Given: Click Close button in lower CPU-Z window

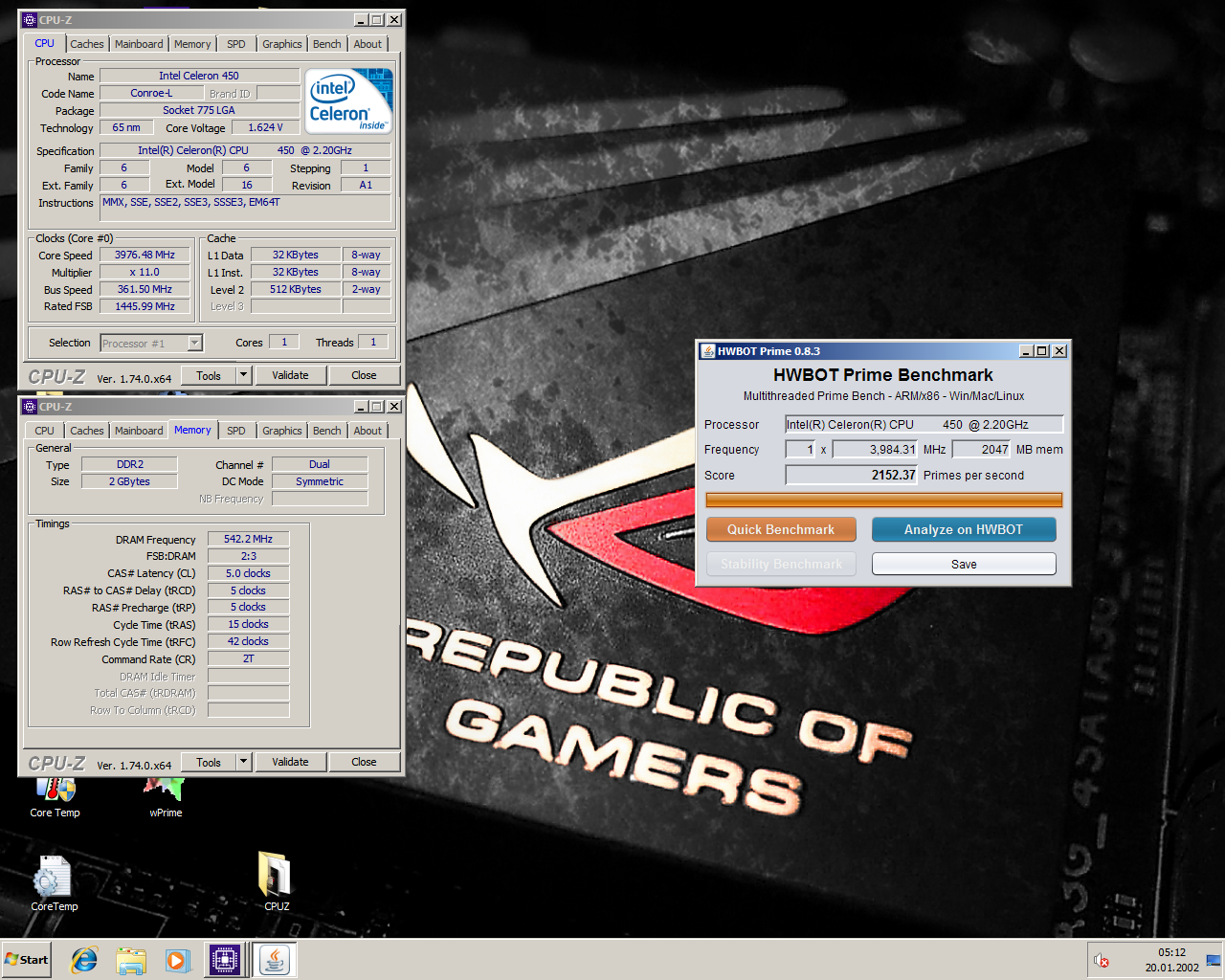Looking at the screenshot, I should [364, 762].
